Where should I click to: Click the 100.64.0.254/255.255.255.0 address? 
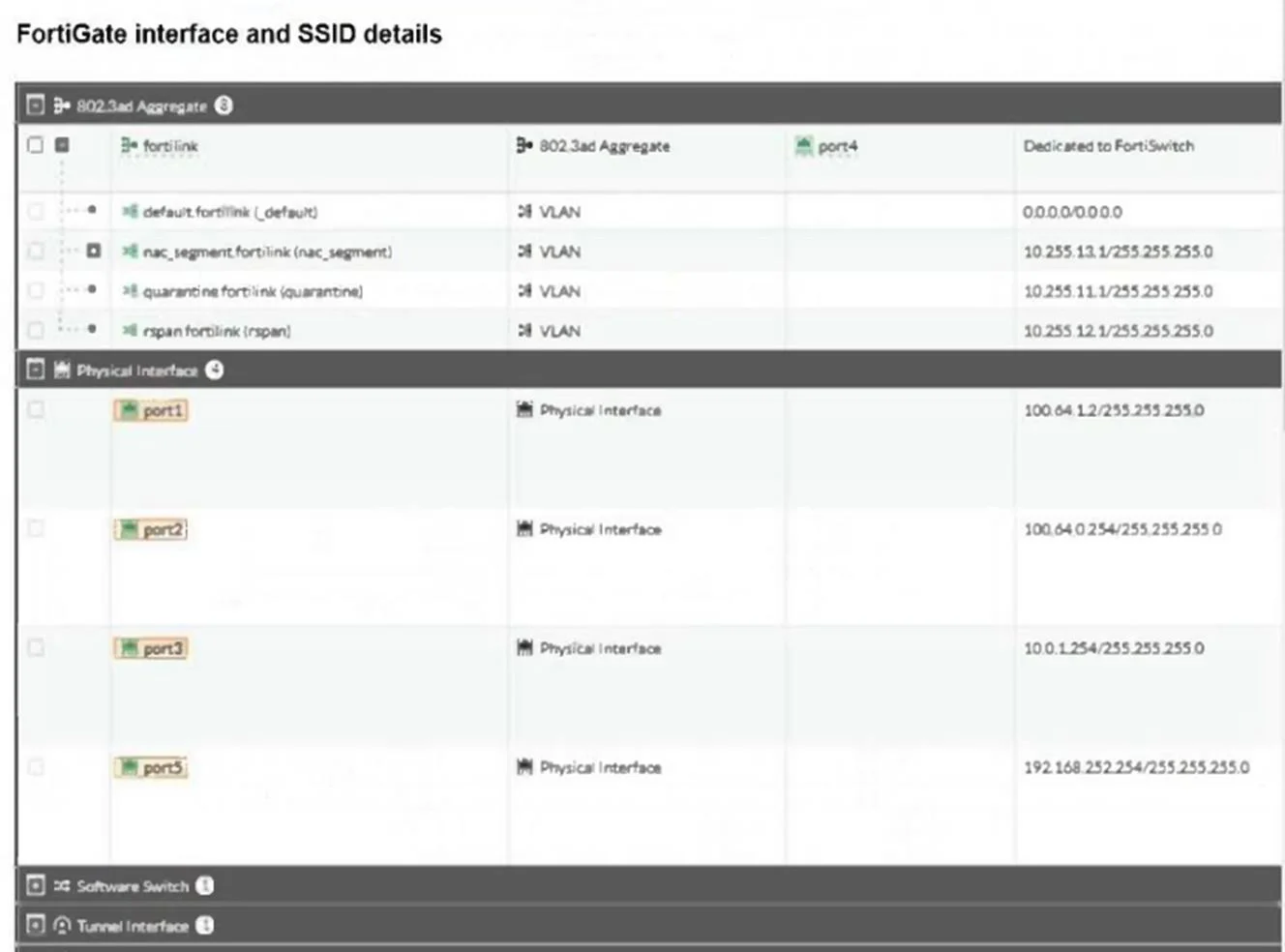coord(1122,529)
